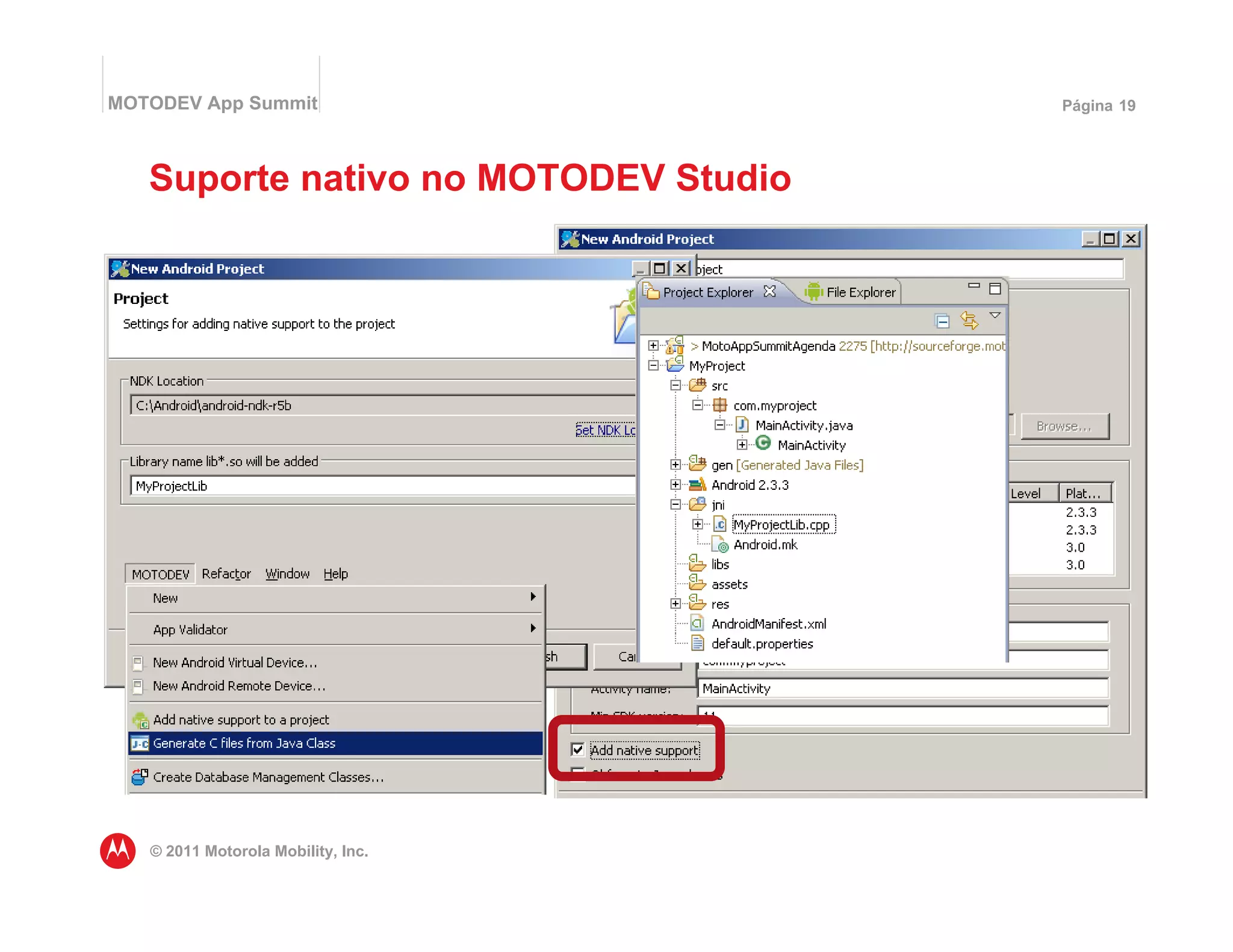Click Collapse All icon in Project Explorer
Viewport: 1233px width, 952px height.
click(x=942, y=321)
